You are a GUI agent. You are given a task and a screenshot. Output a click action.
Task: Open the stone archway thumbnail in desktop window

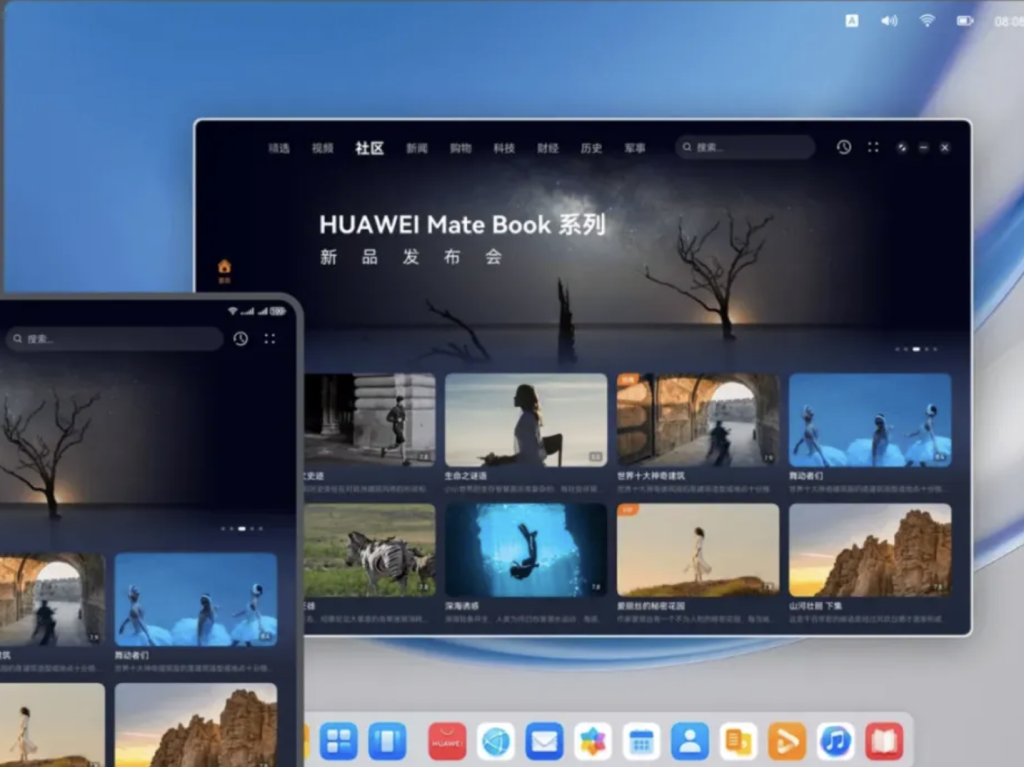coord(698,419)
